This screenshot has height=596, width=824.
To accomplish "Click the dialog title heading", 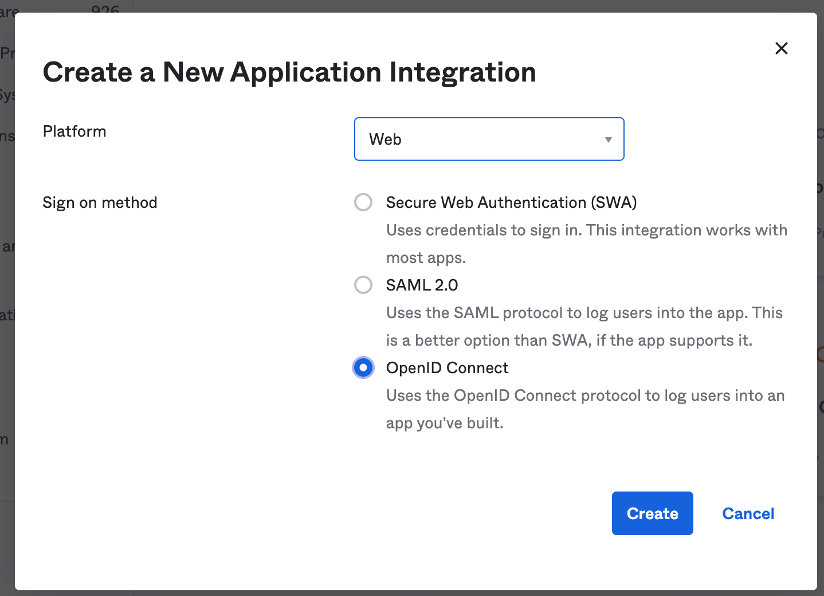I will pyautogui.click(x=289, y=72).
